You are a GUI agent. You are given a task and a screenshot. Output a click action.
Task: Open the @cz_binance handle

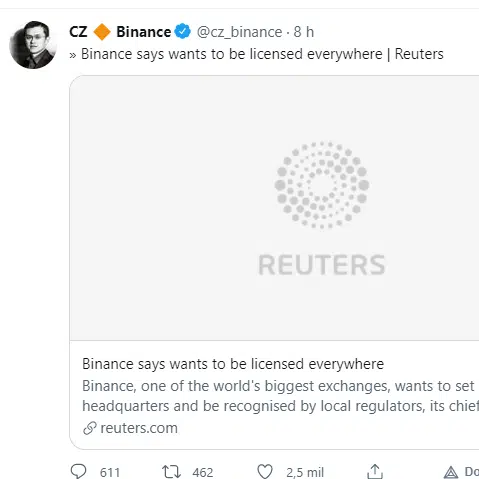coord(239,32)
